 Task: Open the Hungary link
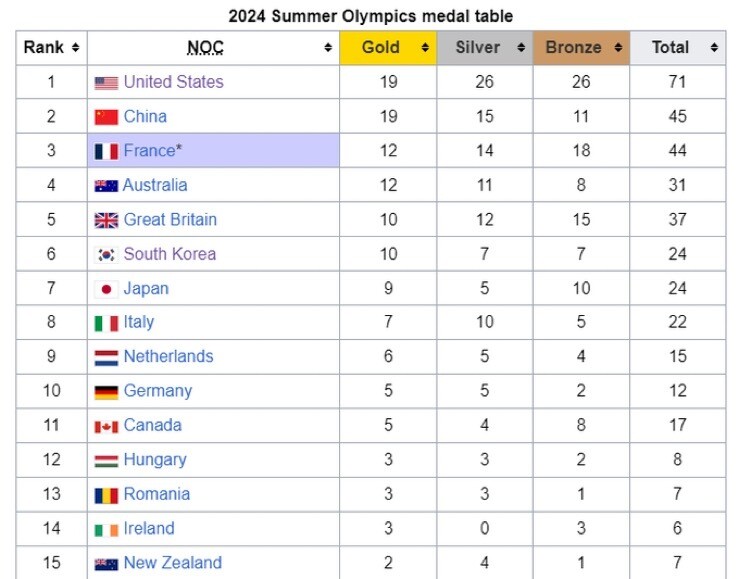click(155, 460)
